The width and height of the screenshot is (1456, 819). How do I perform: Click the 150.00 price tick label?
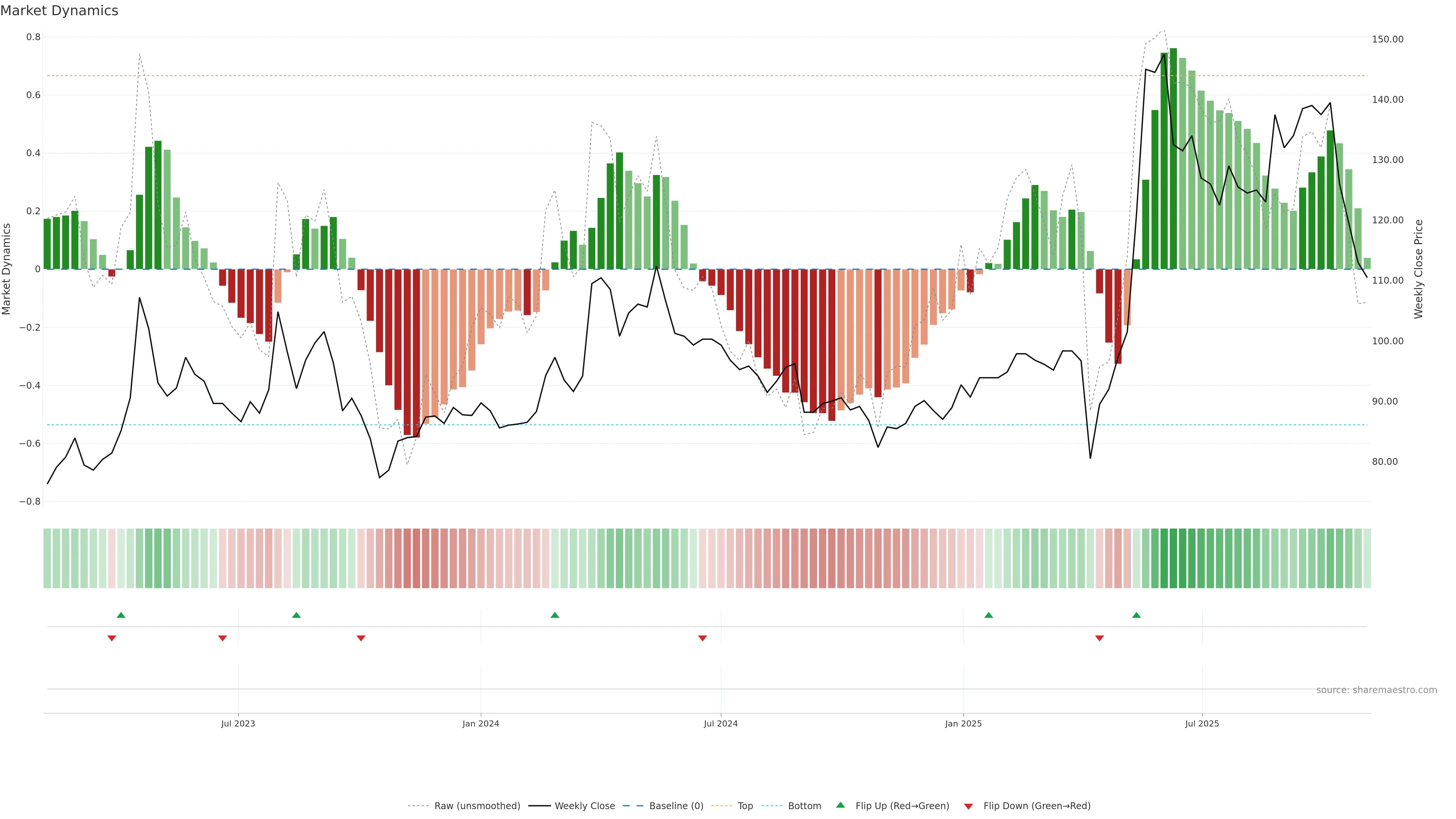point(1388,39)
